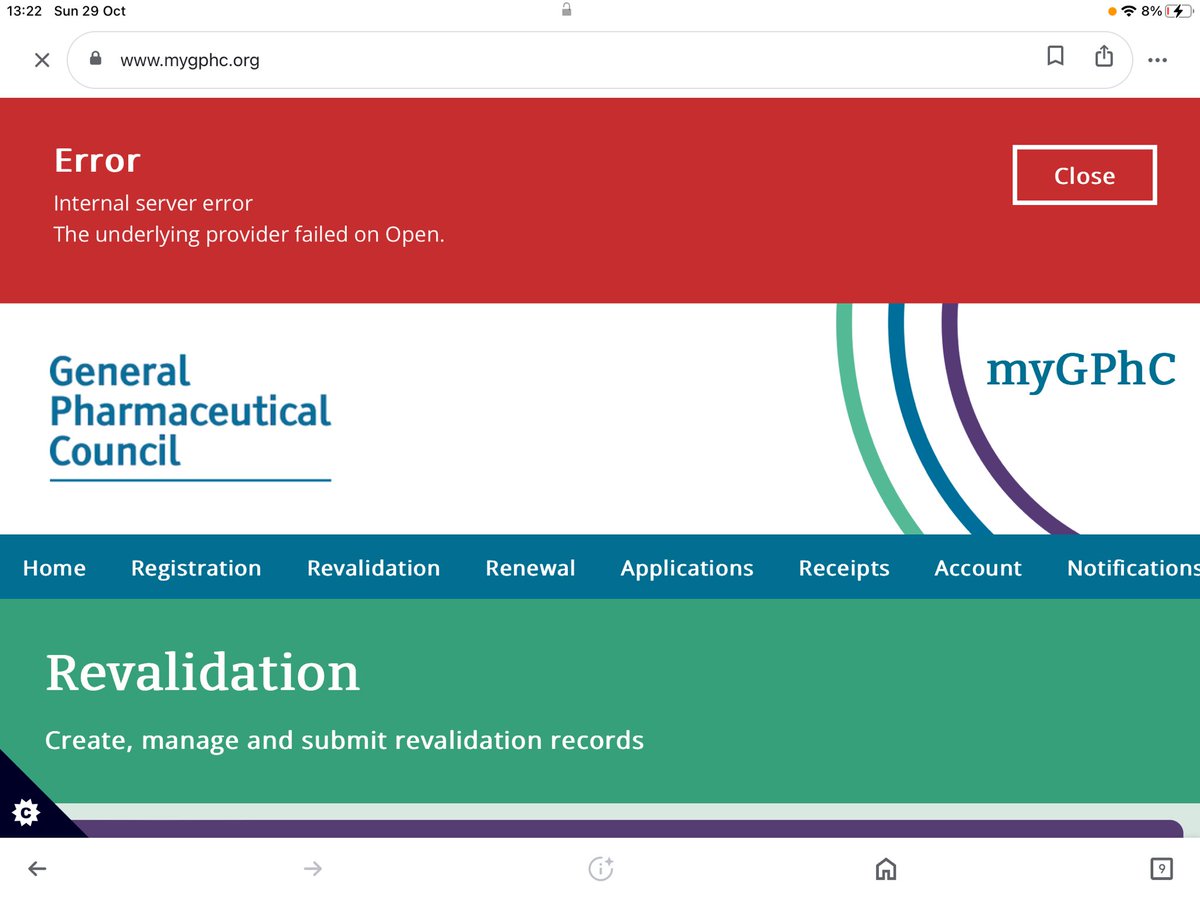Click the myGPhC title link

pyautogui.click(x=1081, y=369)
